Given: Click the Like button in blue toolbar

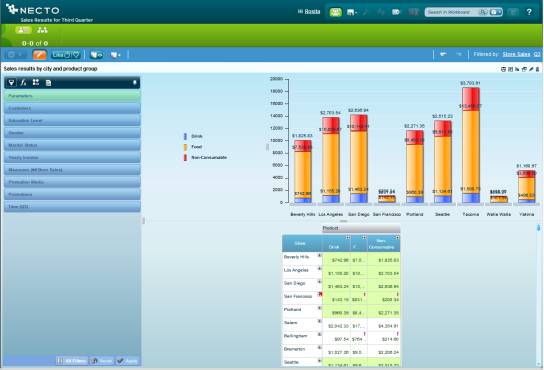Looking at the screenshot, I should coord(66,55).
